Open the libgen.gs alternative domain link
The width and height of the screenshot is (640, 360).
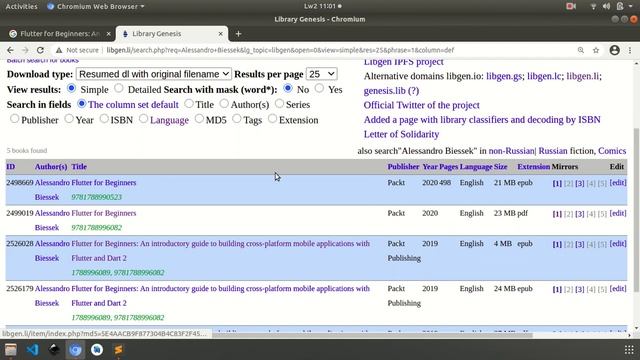click(x=504, y=76)
